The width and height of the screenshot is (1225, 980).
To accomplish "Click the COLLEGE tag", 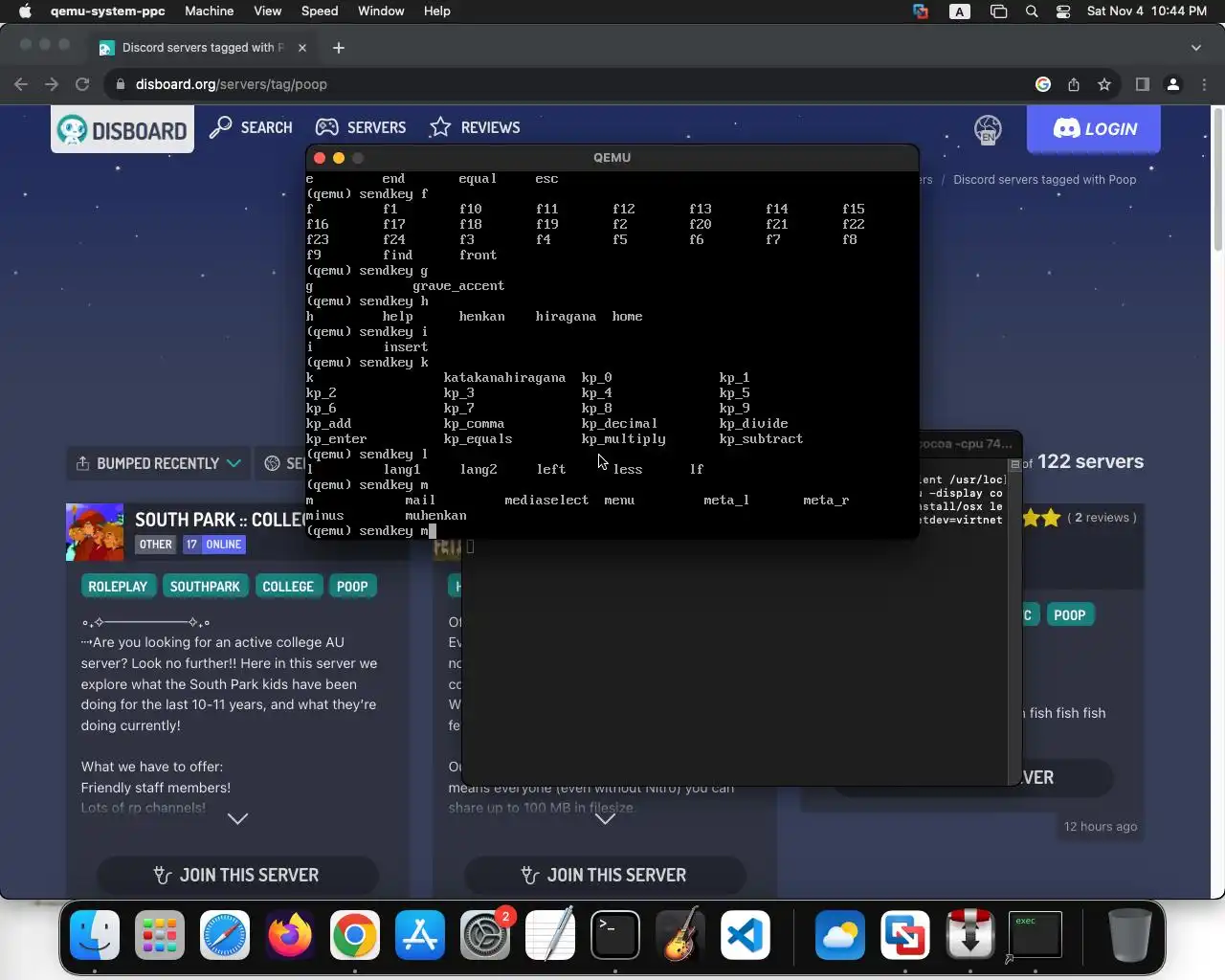I will point(288,587).
